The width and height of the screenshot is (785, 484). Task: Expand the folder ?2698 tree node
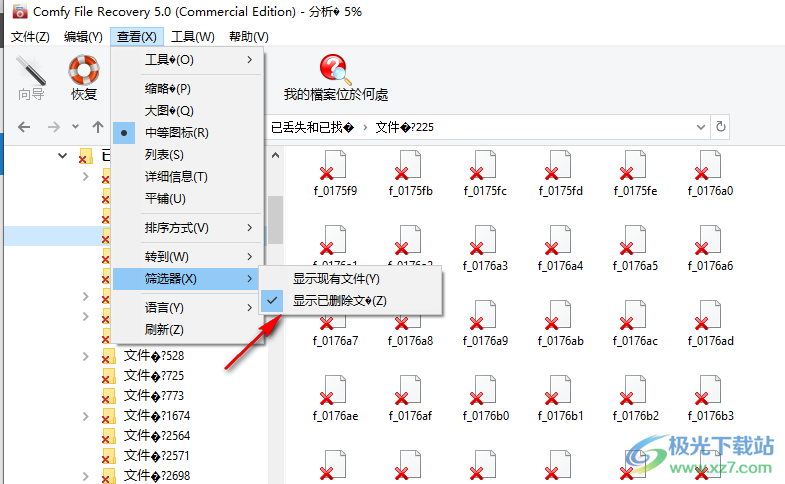click(86, 476)
